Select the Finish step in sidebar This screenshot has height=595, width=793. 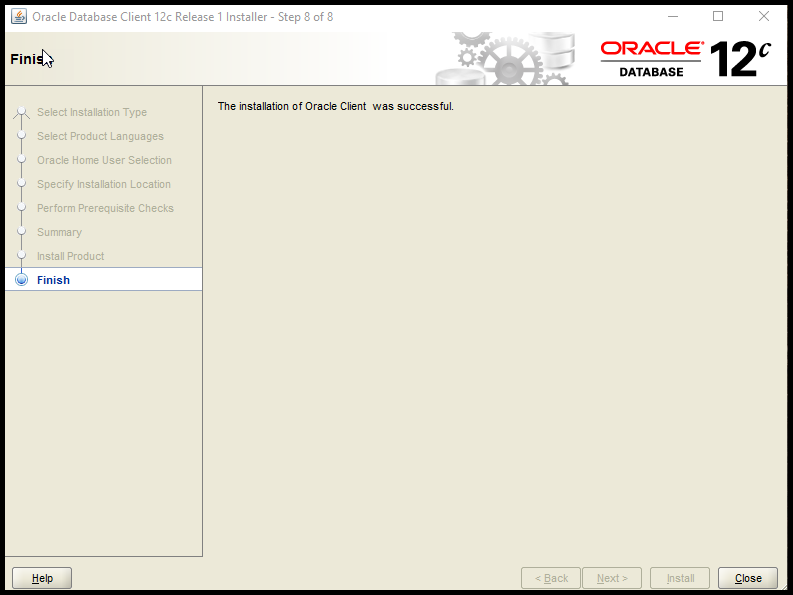point(104,279)
